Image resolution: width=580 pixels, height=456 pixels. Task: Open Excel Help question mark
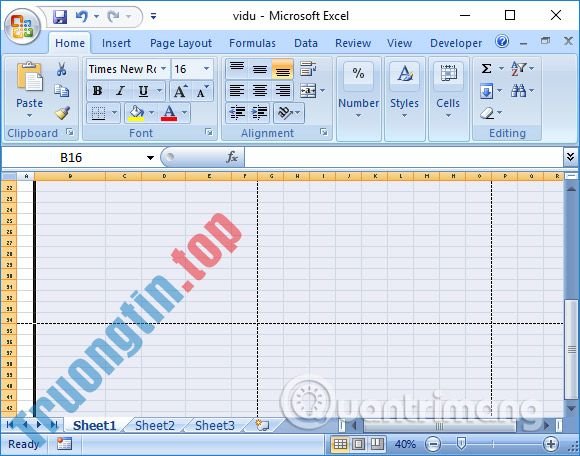502,41
